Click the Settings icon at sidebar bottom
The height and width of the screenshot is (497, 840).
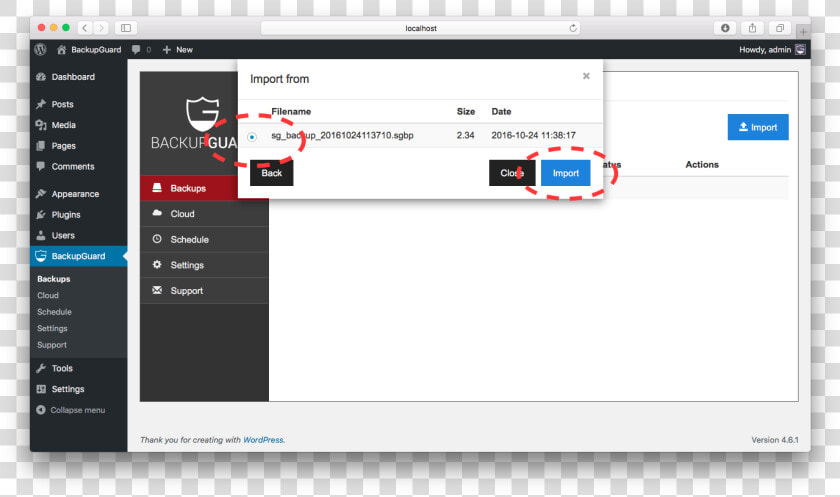point(41,389)
